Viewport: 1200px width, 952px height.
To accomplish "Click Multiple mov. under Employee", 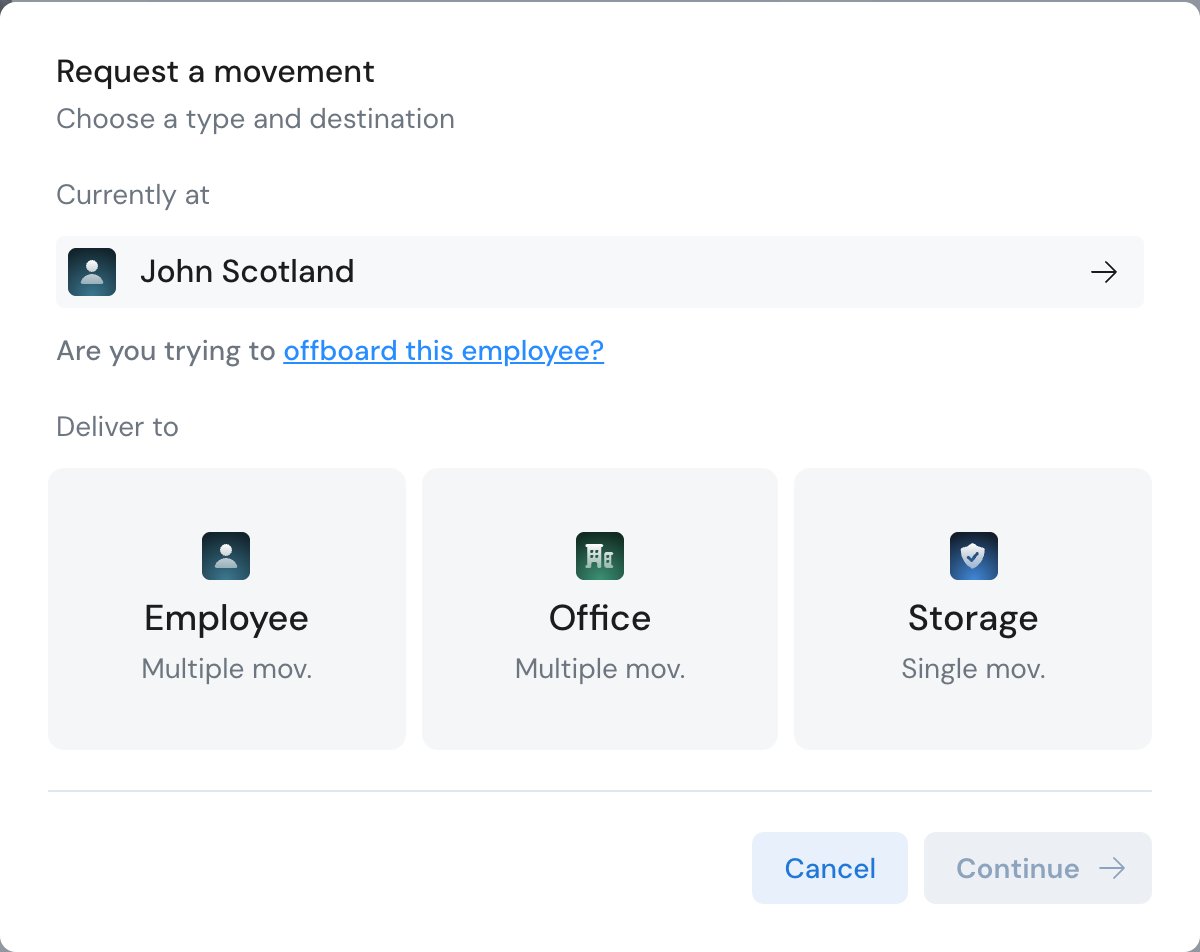I will (x=227, y=669).
